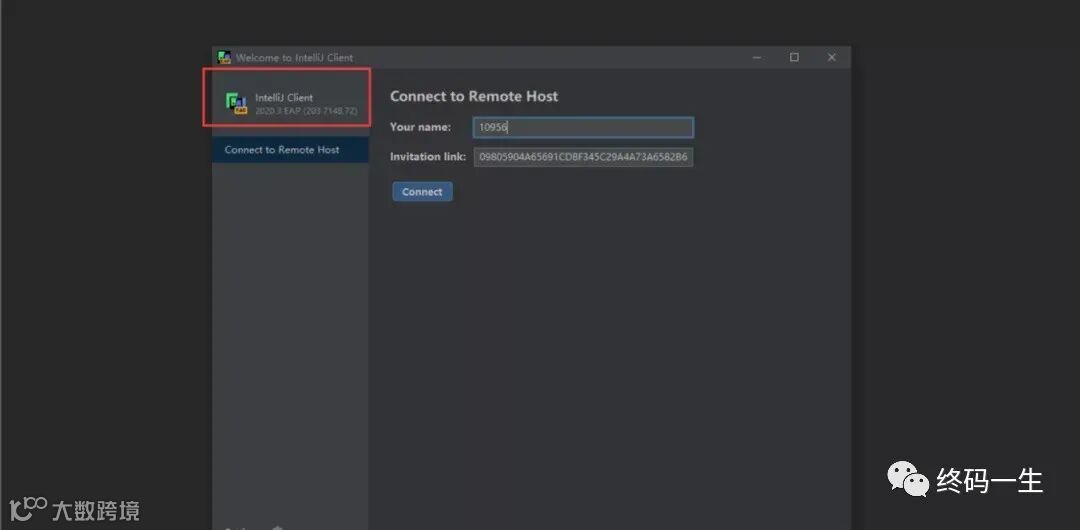Maximize the Welcome to IntelliJ Client window
The height and width of the screenshot is (530, 1080).
(x=794, y=57)
